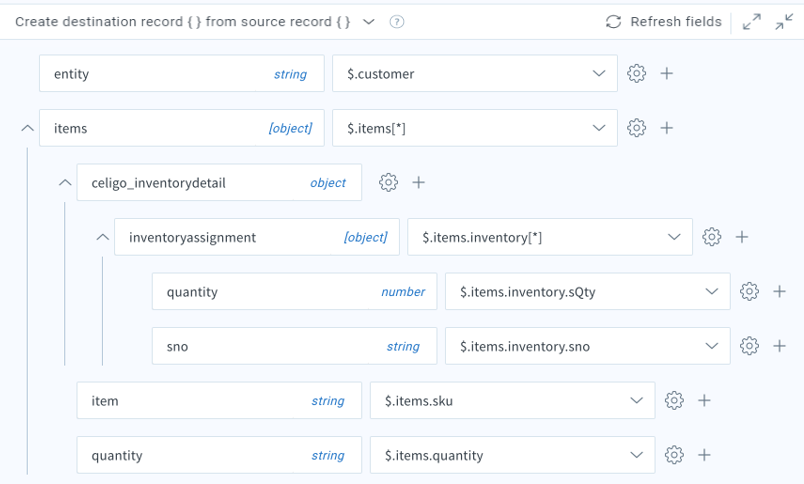The width and height of the screenshot is (804, 484).
Task: Open the $.customer source field dropdown
Action: (x=598, y=73)
